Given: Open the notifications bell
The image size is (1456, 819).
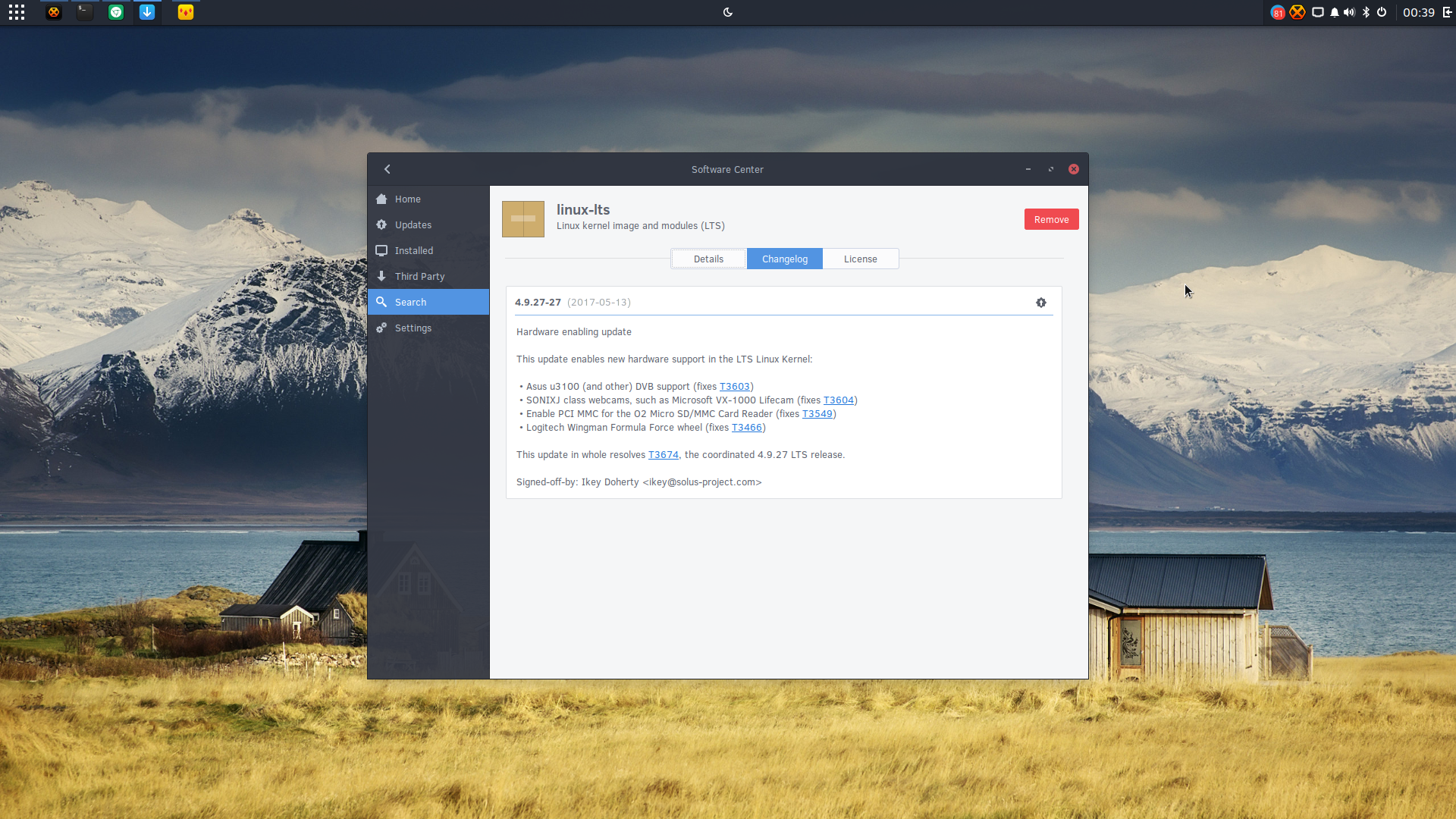Looking at the screenshot, I should 1335,12.
